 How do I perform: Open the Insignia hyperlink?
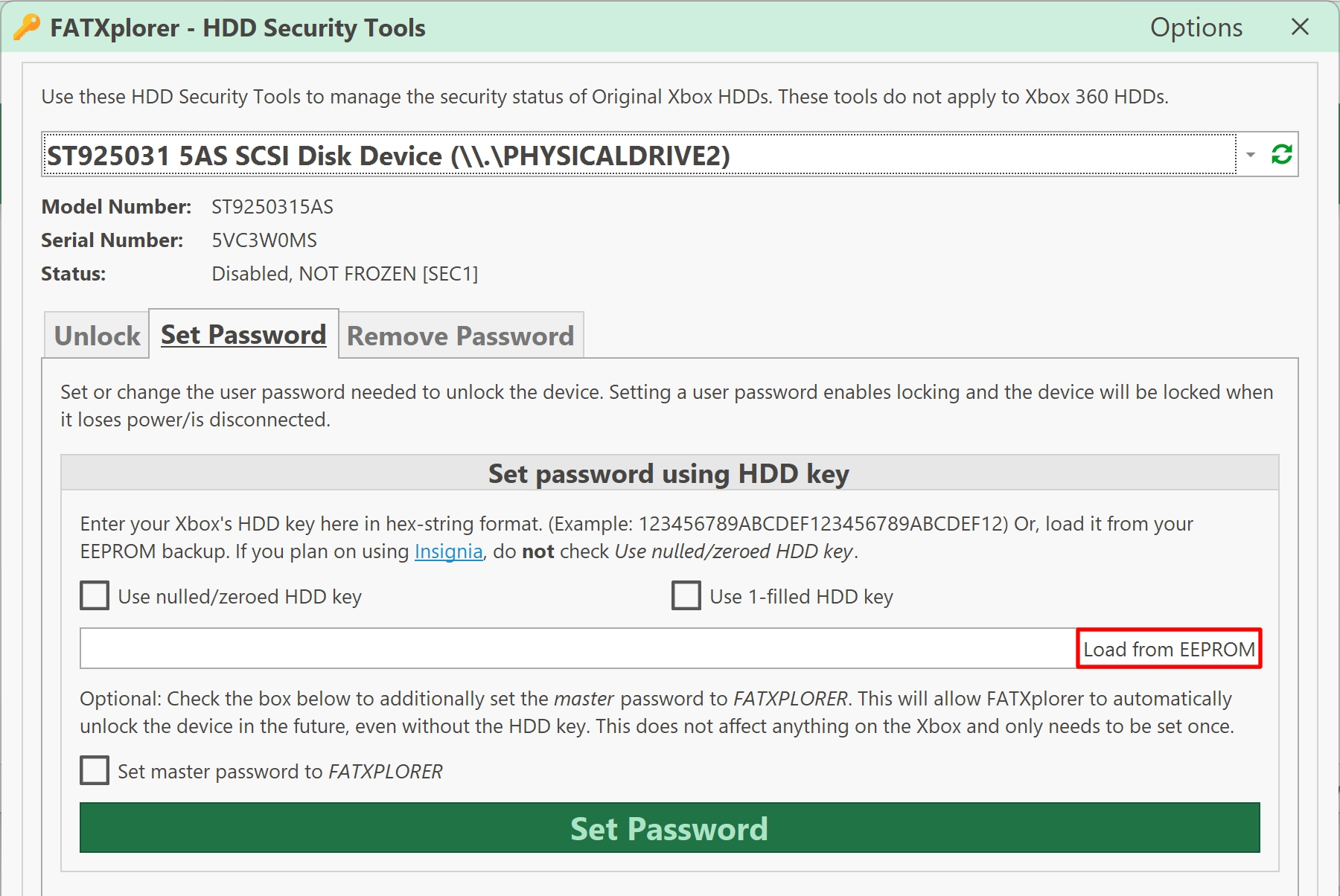(448, 551)
